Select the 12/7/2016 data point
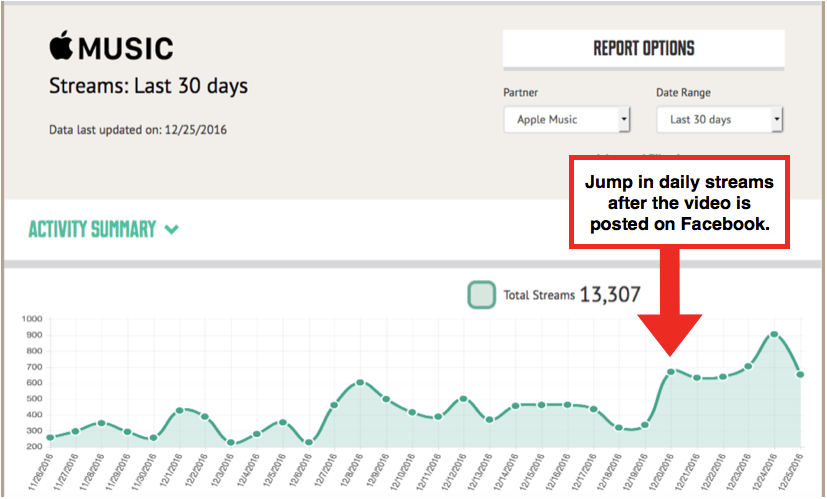 coord(334,405)
